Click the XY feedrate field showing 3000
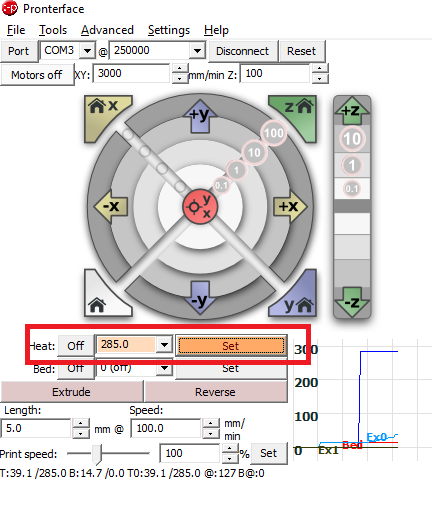This screenshot has height=507, width=432. click(132, 73)
